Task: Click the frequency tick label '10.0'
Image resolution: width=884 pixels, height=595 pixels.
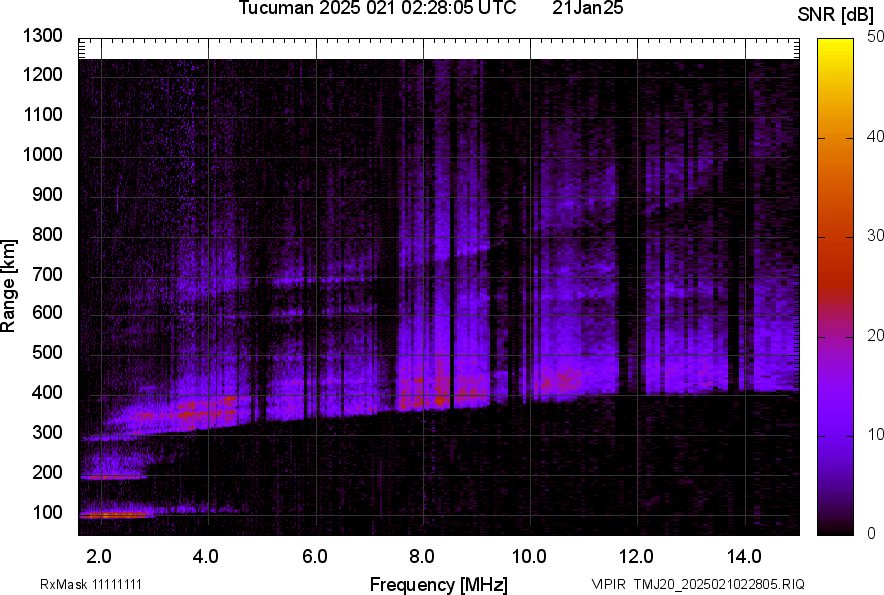Action: point(529,557)
